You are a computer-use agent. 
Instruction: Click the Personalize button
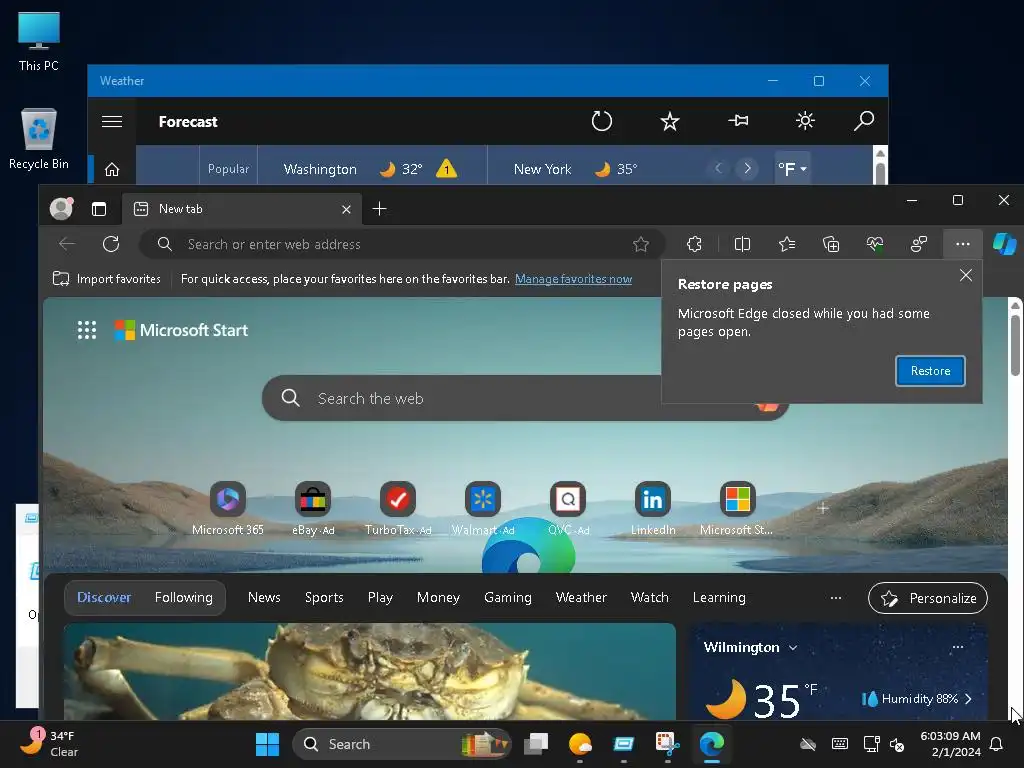click(x=927, y=598)
